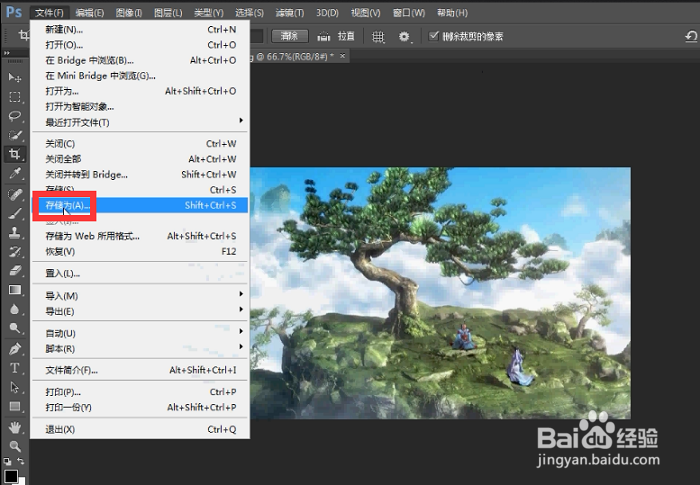Click the Photoshop Ps logo
The width and height of the screenshot is (700, 485).
coord(14,12)
